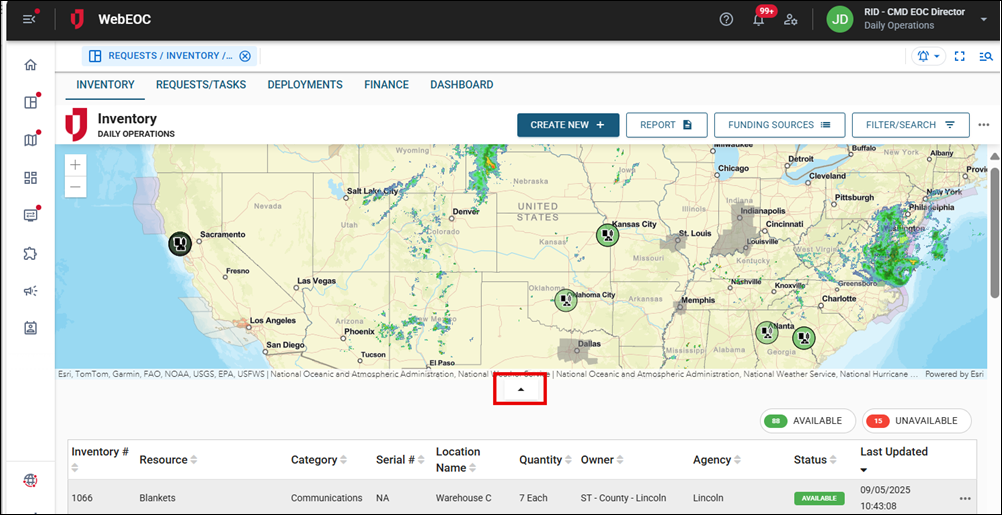Open the megaphone announcements sidebar icon
This screenshot has width=1002, height=515.
coord(30,291)
